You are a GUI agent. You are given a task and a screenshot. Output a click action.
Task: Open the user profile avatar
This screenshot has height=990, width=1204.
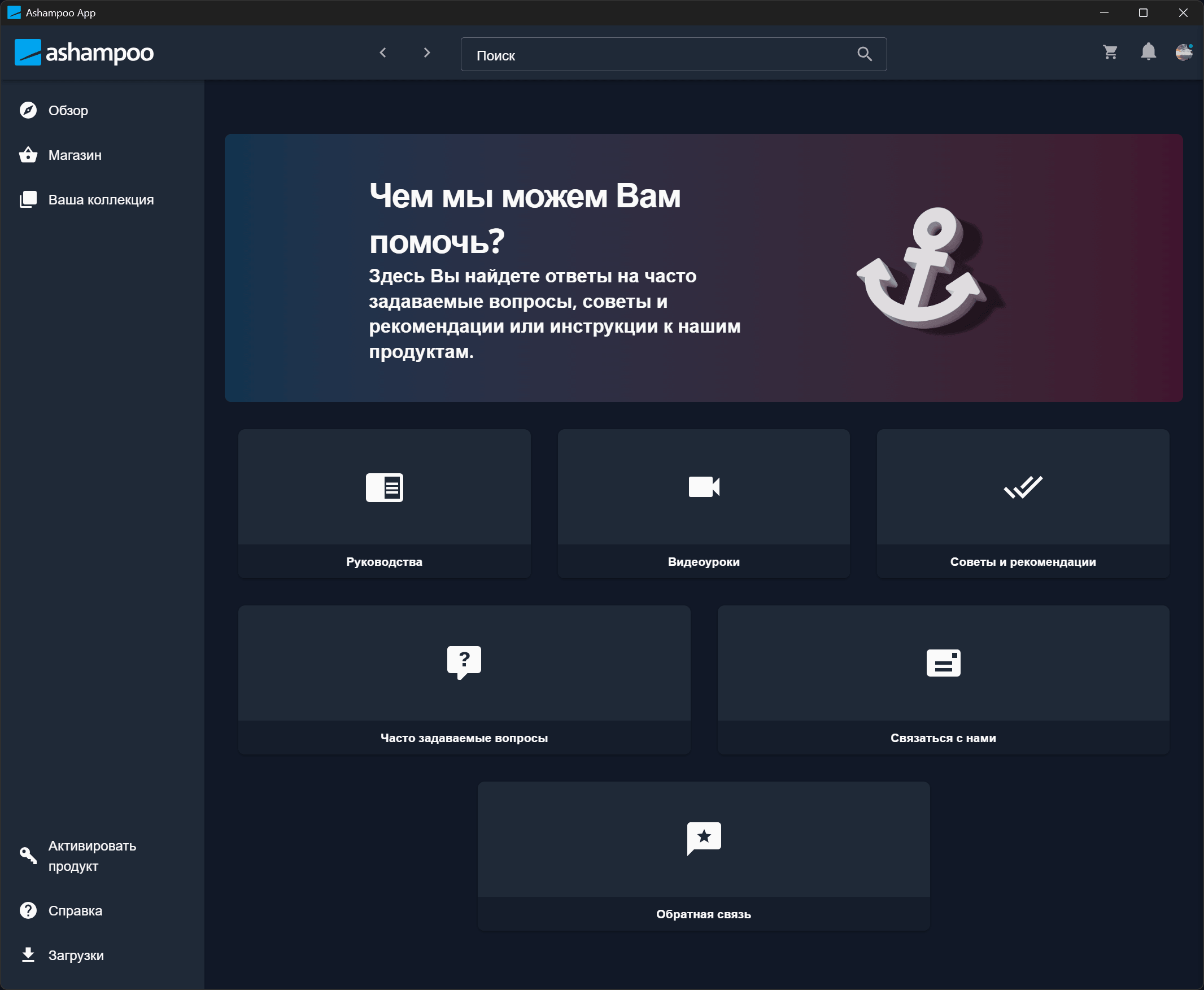coord(1184,52)
